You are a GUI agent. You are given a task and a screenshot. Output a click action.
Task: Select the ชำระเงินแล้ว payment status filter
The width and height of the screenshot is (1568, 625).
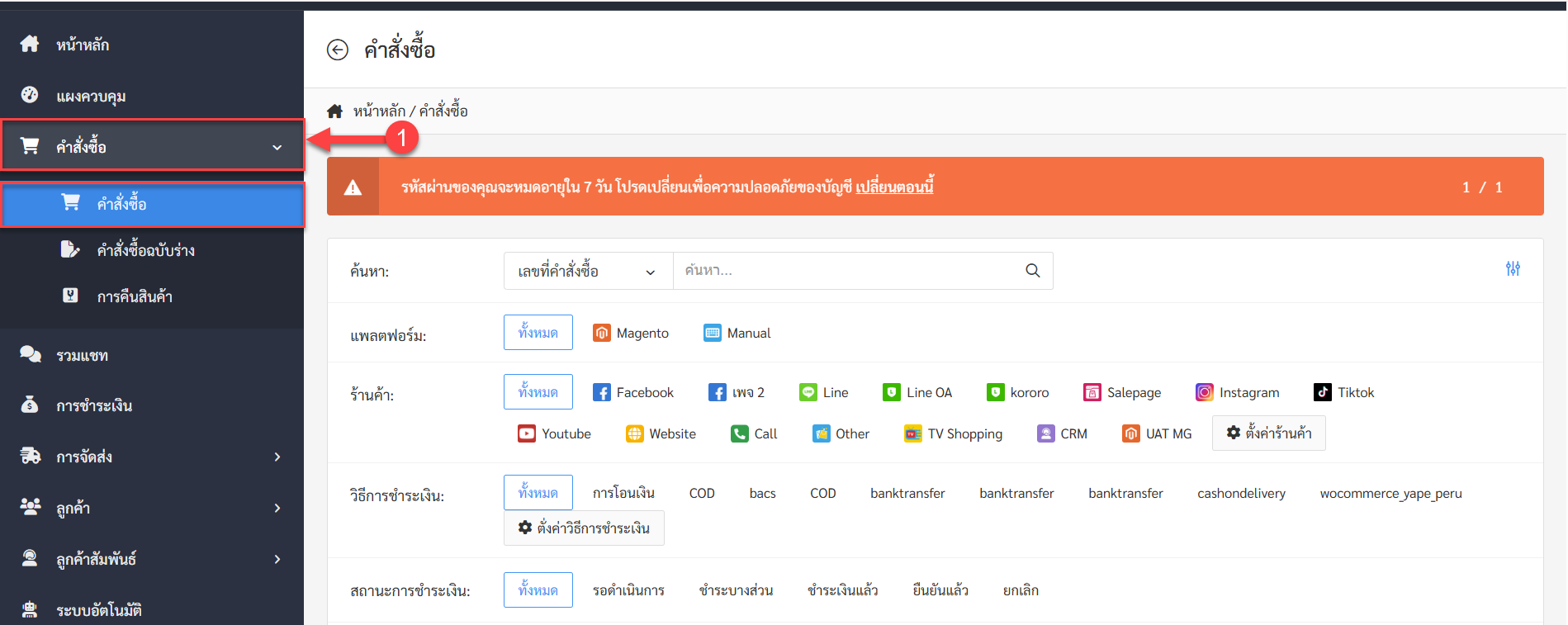coord(842,591)
